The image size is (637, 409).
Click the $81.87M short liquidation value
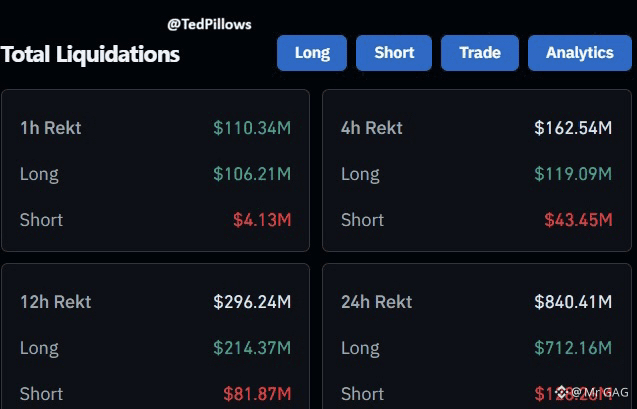(x=257, y=394)
